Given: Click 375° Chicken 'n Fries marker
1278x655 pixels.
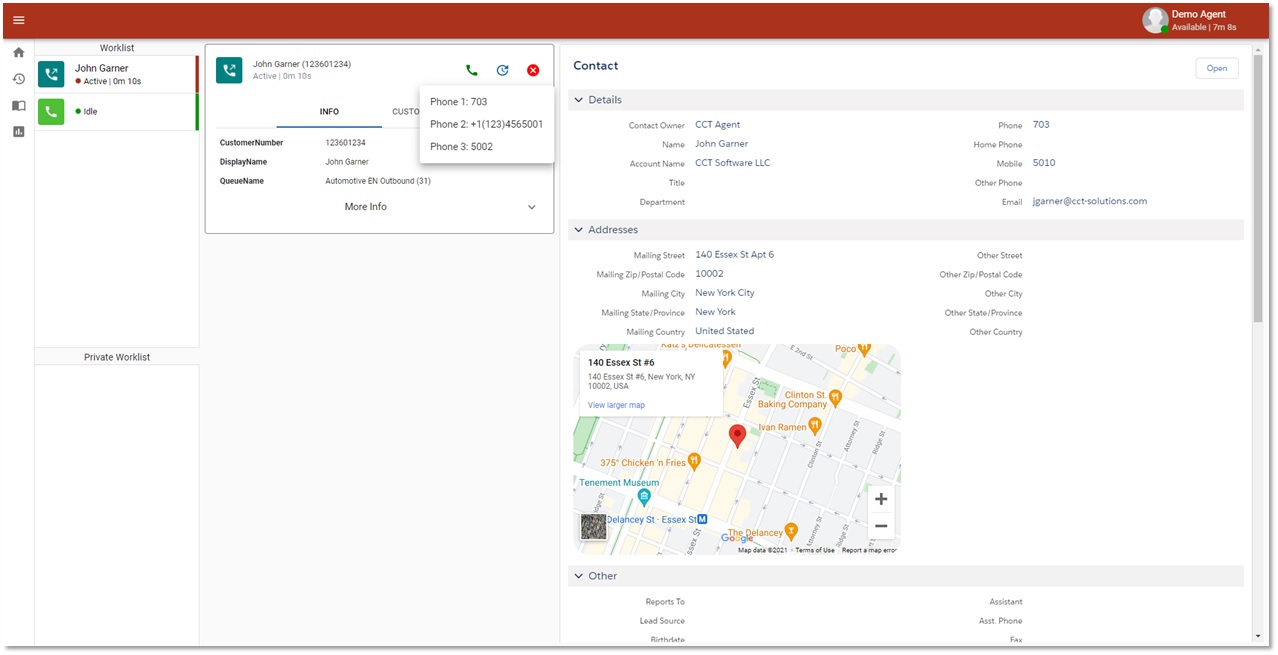Looking at the screenshot, I should pos(694,461).
